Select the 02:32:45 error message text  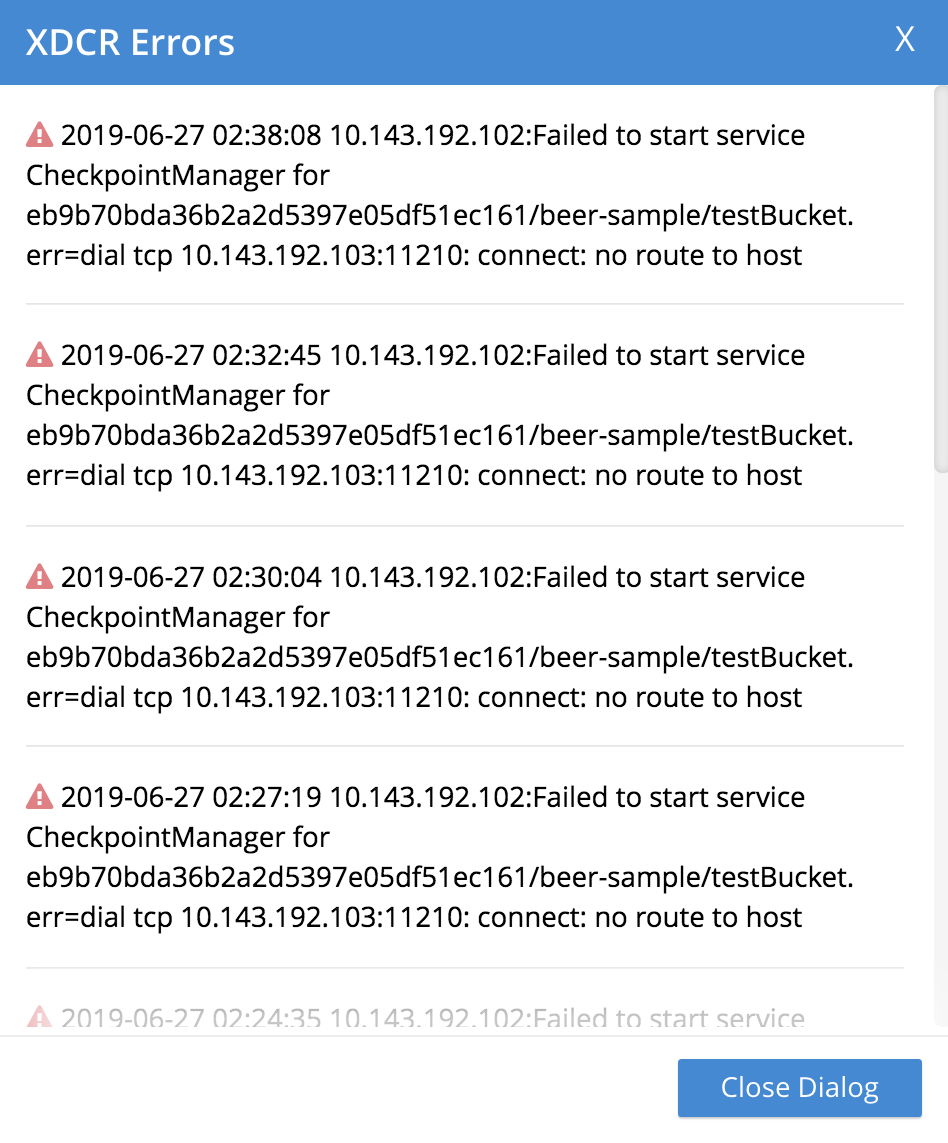pos(430,415)
